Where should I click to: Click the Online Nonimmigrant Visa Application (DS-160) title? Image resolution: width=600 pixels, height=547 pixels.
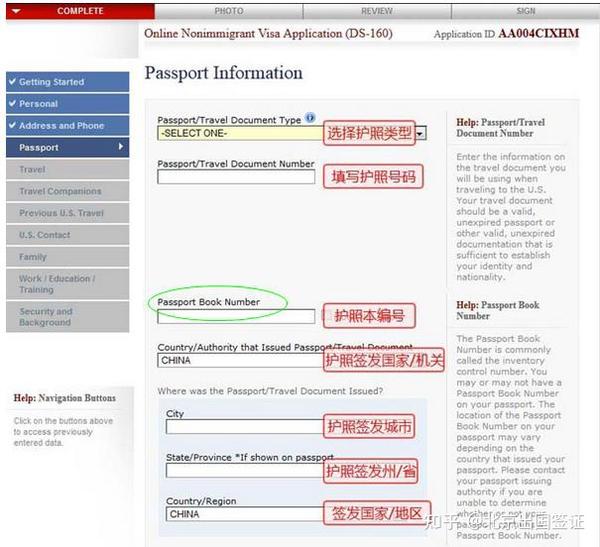pyautogui.click(x=268, y=34)
